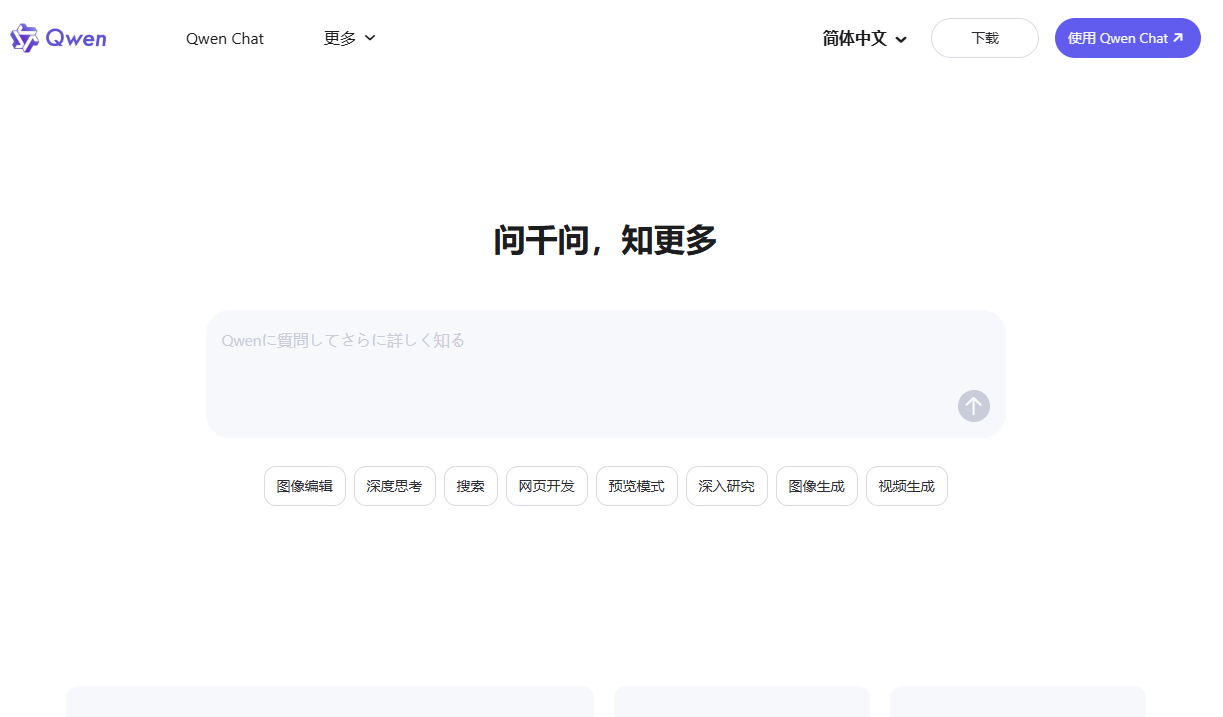Open the rightmost card at page bottom
1223x717 pixels.
(x=1017, y=702)
